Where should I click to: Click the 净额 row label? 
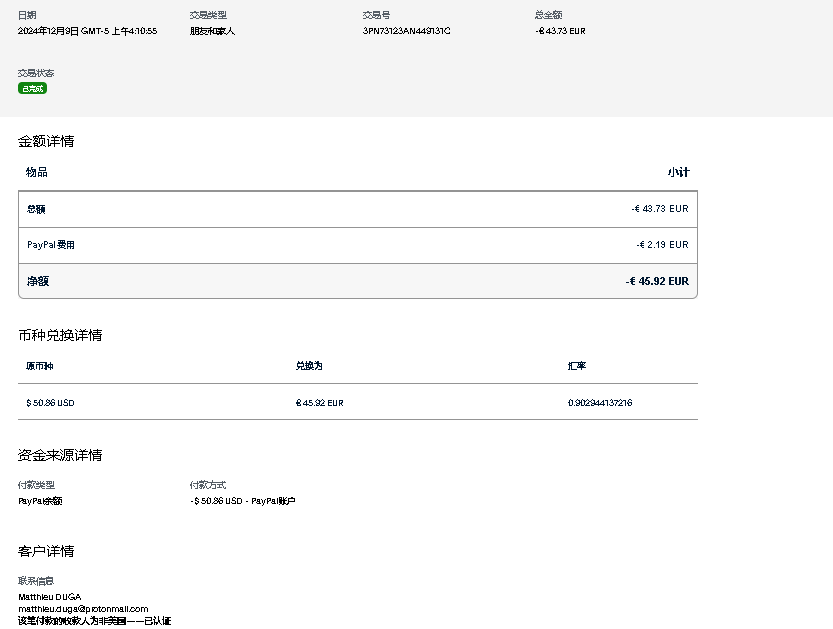click(38, 281)
